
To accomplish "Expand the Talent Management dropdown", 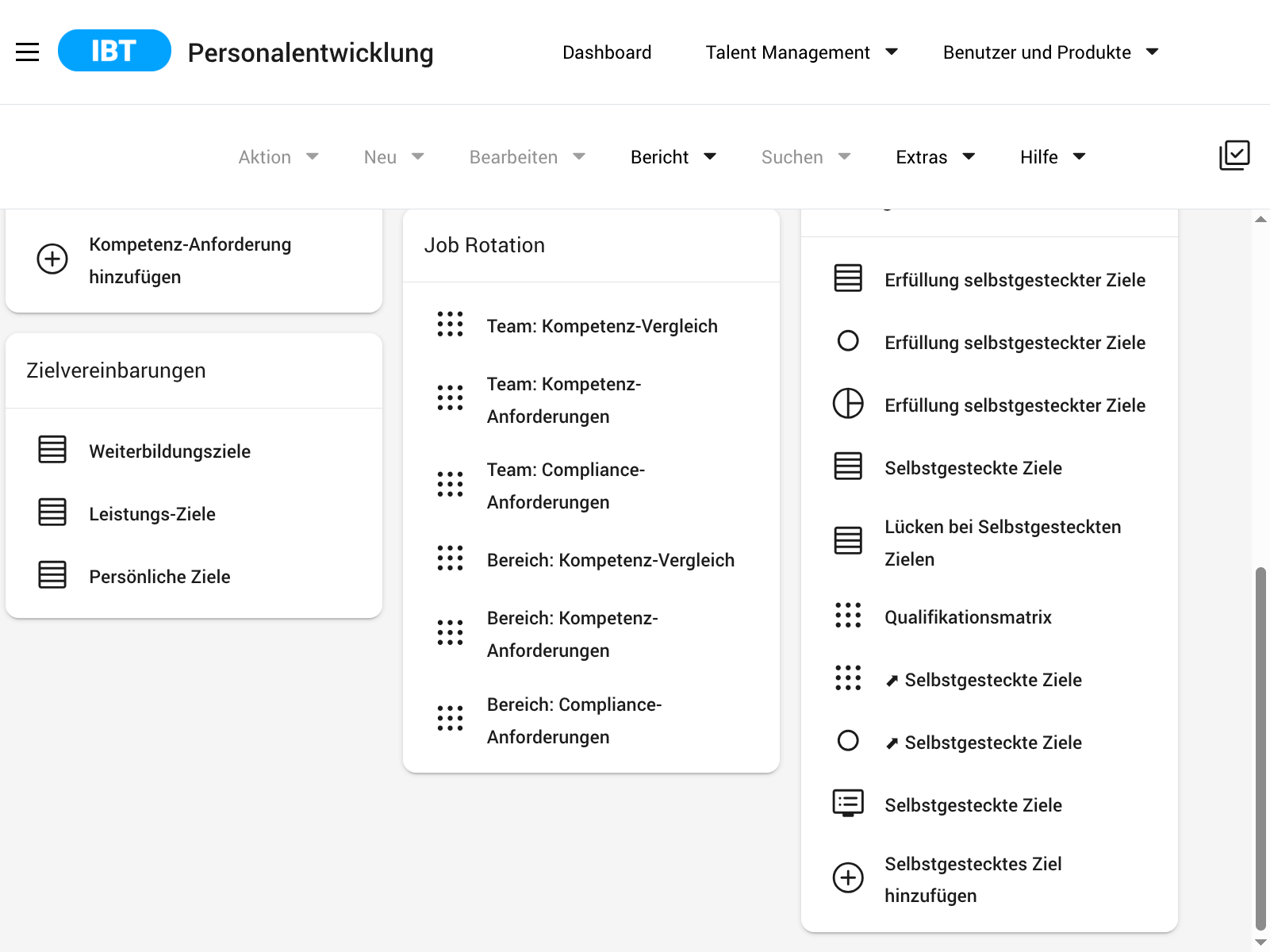I will coord(801,52).
